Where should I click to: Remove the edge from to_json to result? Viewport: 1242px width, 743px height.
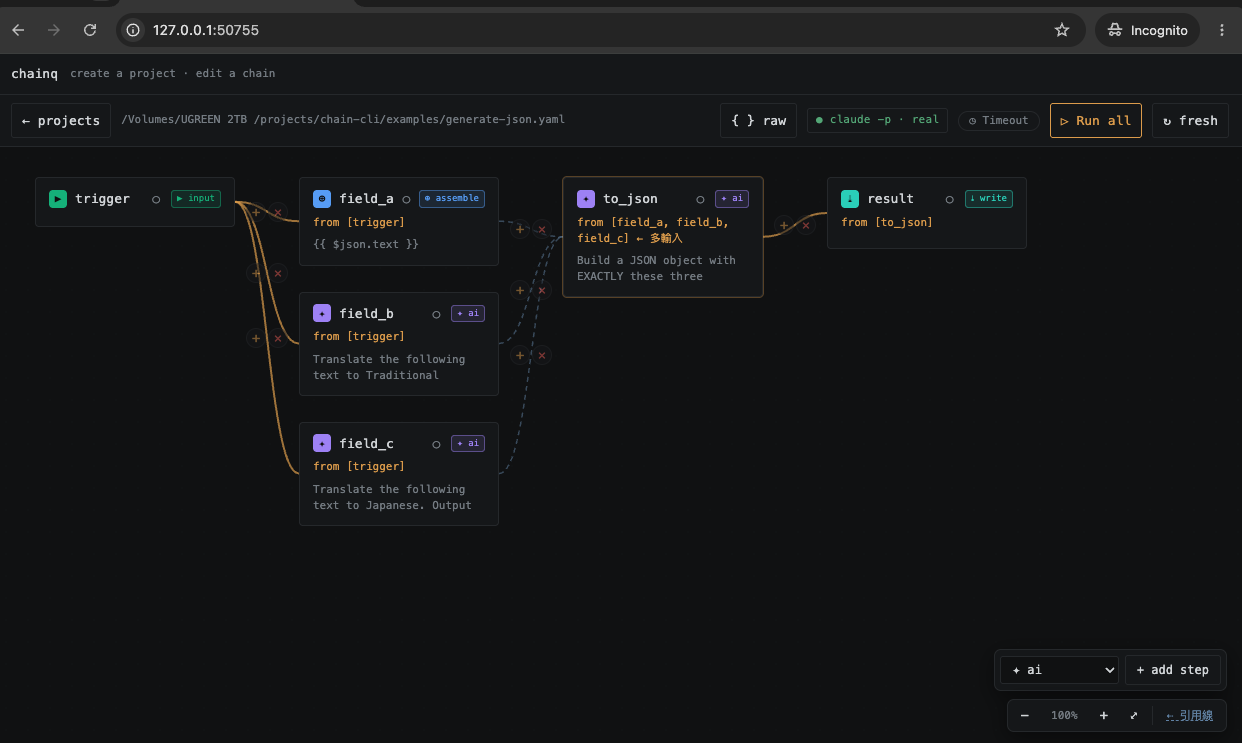tap(806, 226)
